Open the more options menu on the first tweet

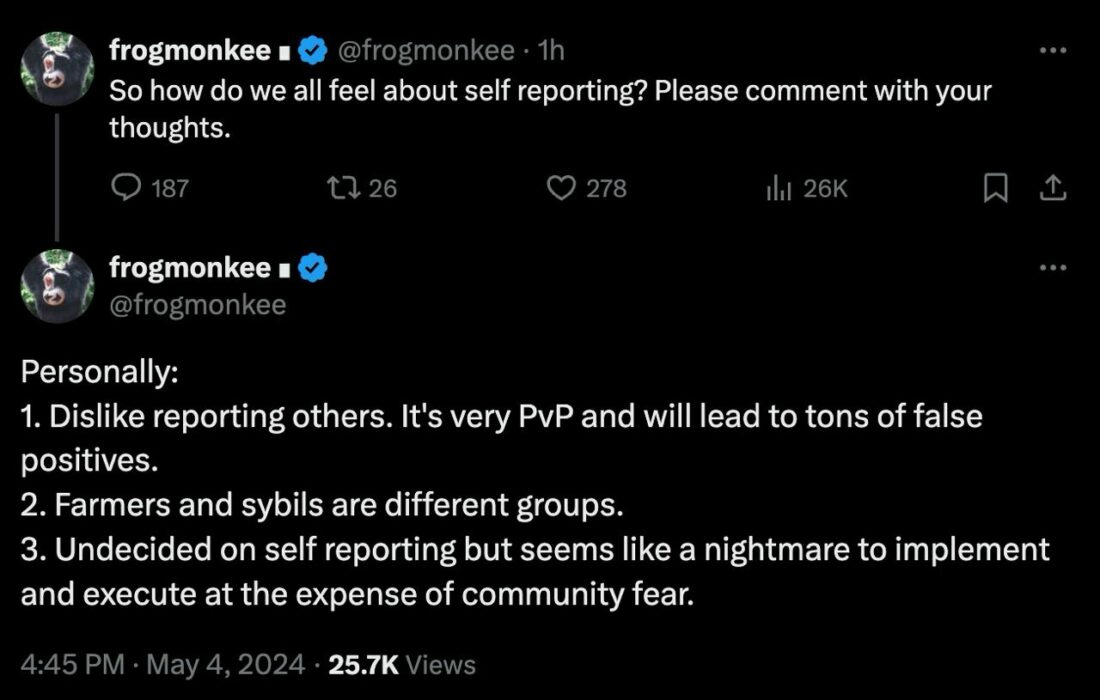click(x=1053, y=51)
